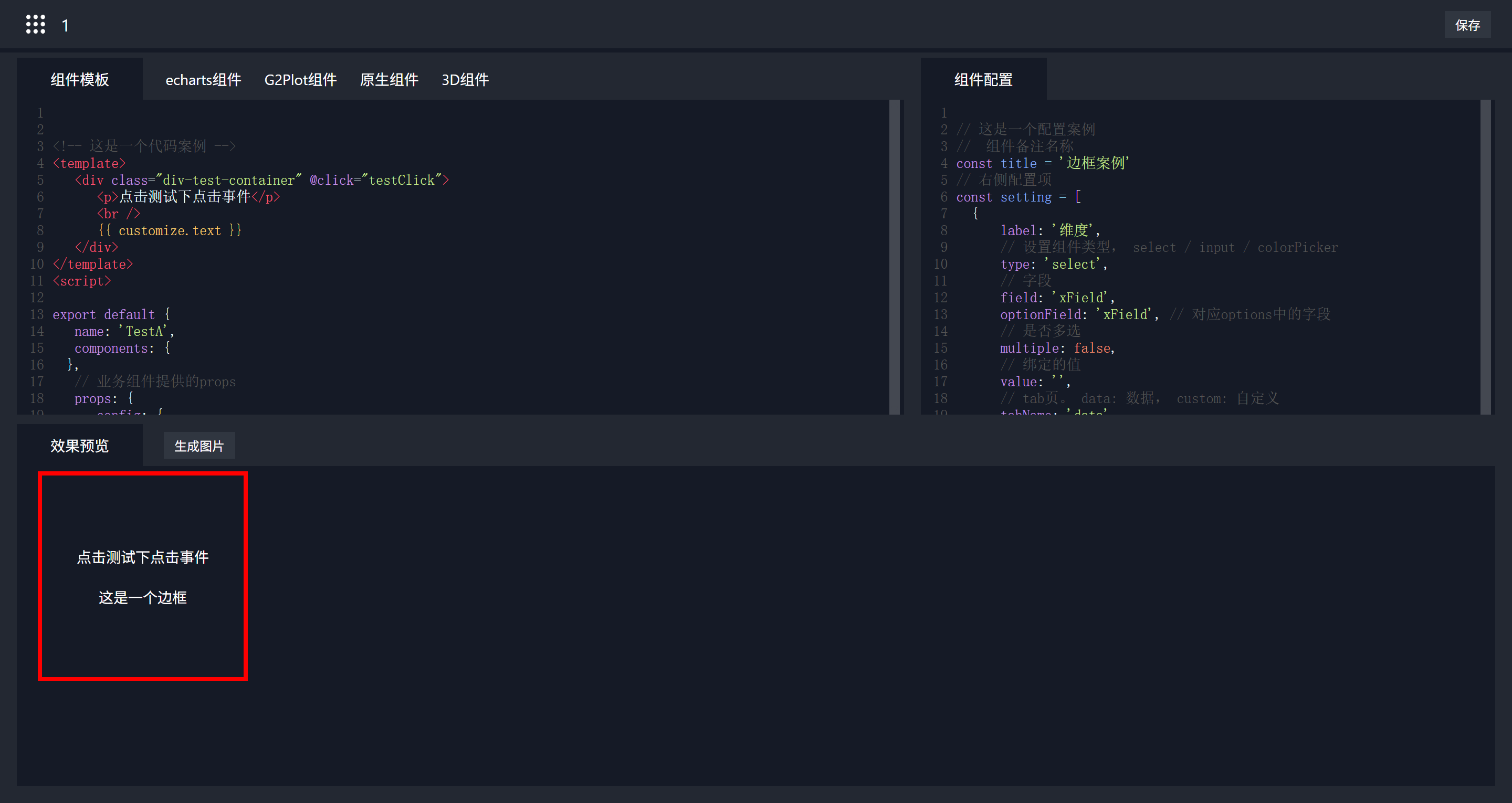Click the template editor vertical scrollbar
The width and height of the screenshot is (1512, 803).
[894, 257]
